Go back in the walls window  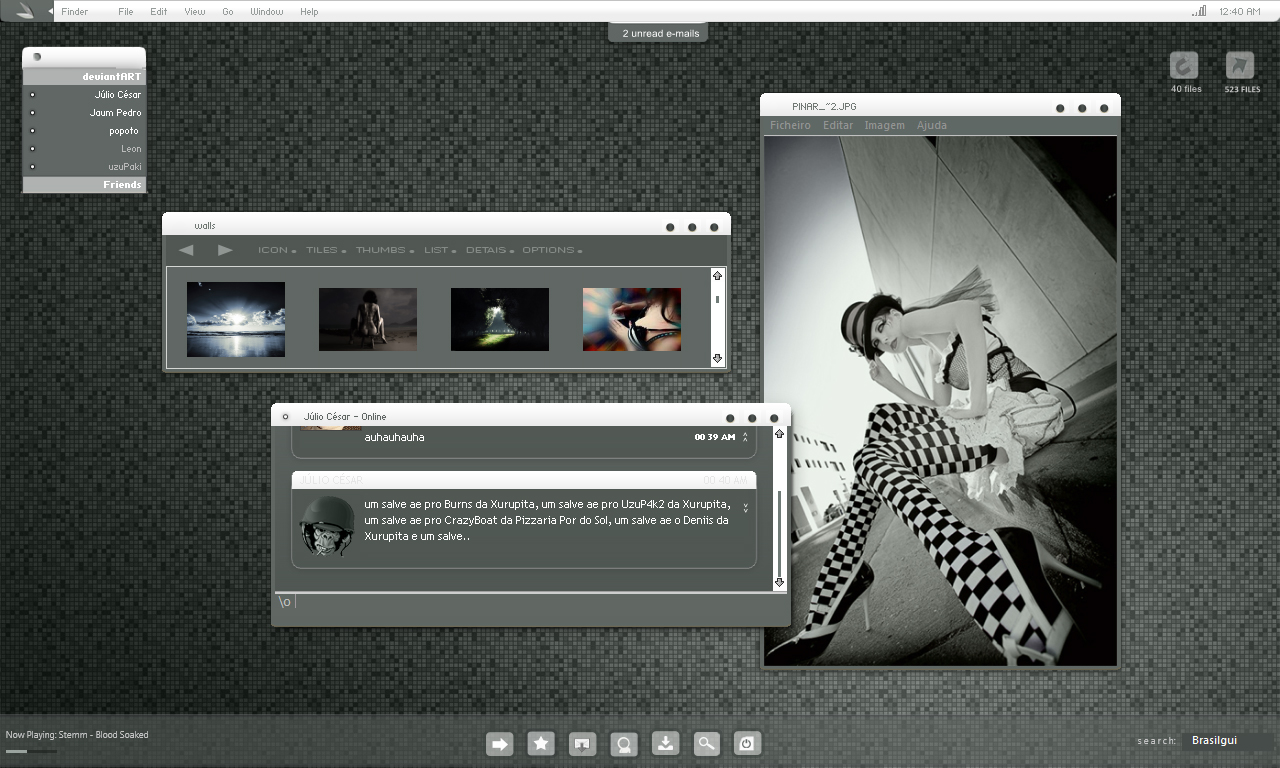tap(186, 250)
